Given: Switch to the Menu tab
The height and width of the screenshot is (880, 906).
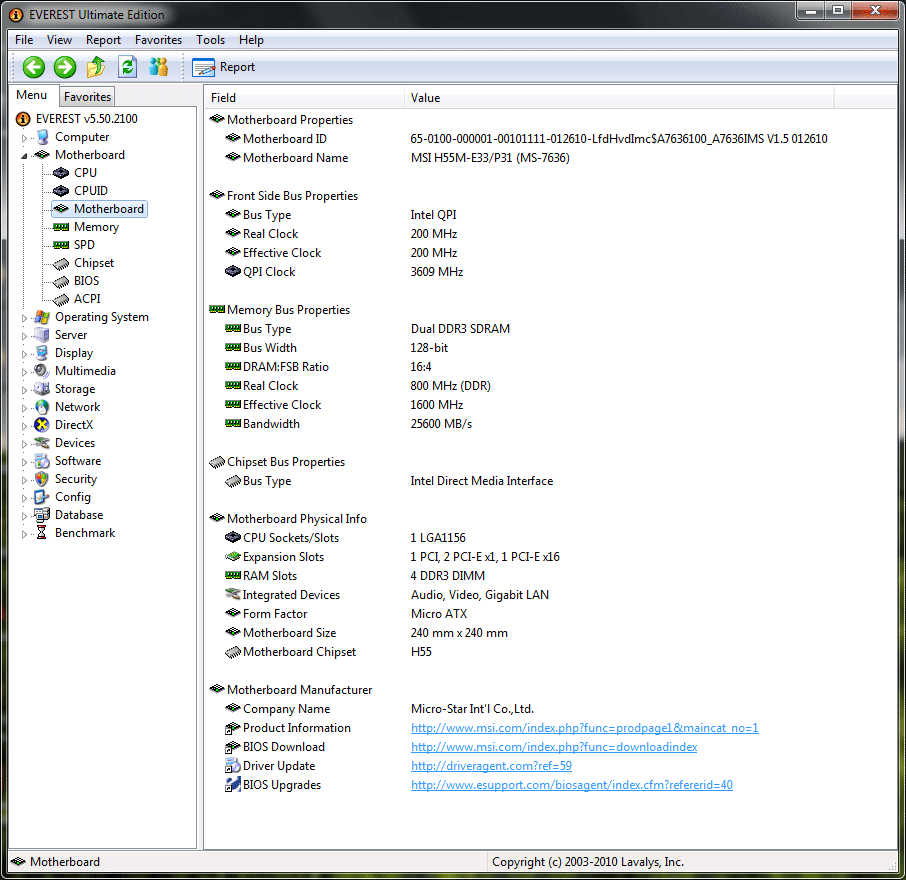Looking at the screenshot, I should pyautogui.click(x=32, y=95).
